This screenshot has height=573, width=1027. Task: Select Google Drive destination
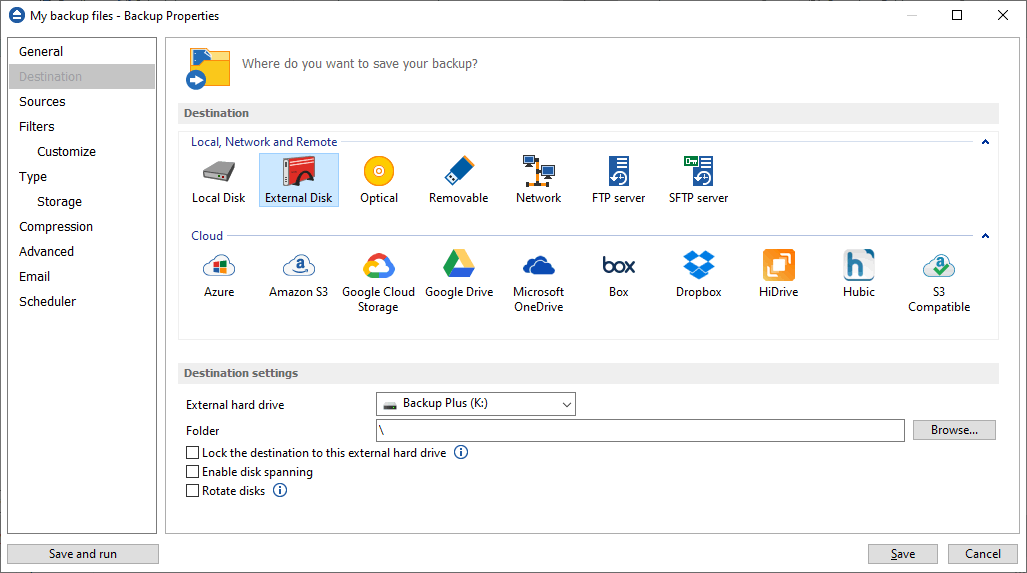click(x=458, y=274)
